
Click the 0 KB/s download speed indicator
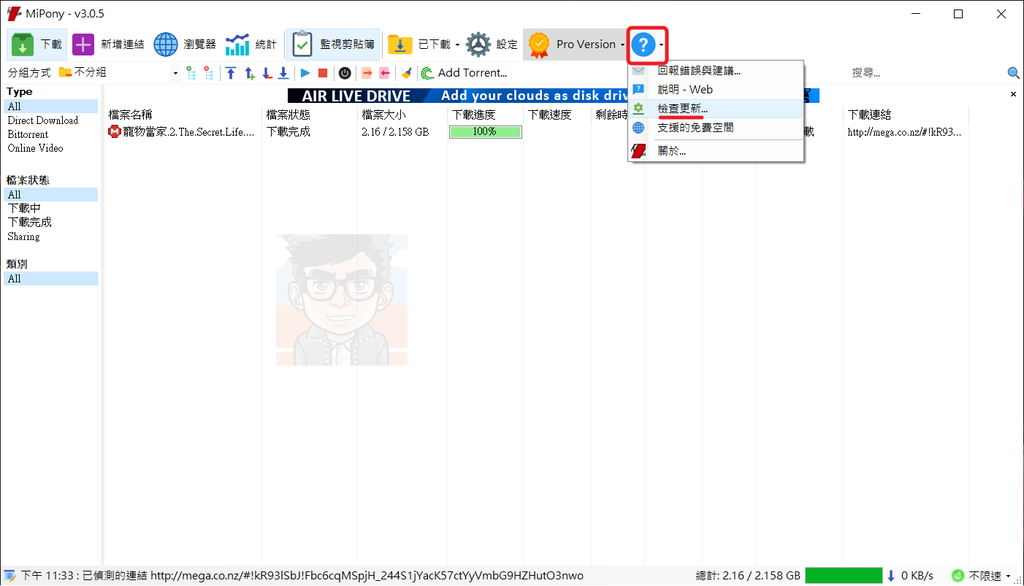point(910,576)
